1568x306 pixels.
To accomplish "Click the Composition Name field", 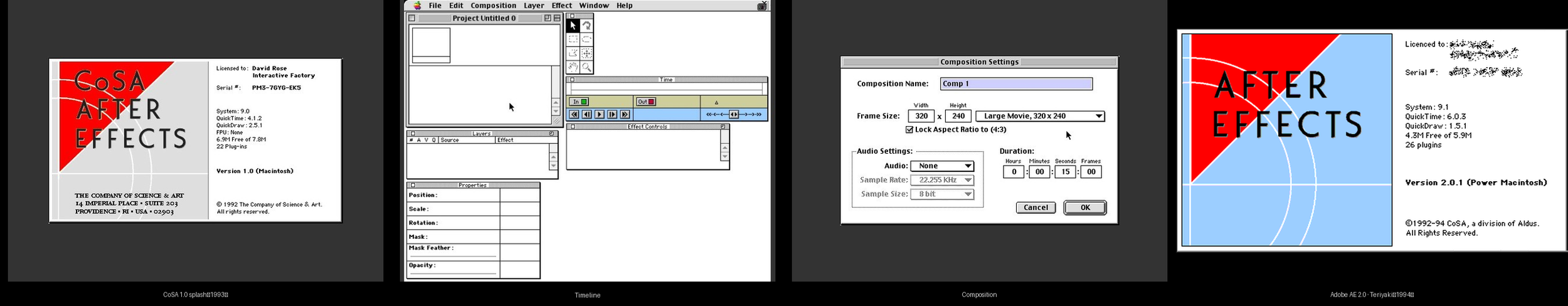I will (x=1016, y=84).
